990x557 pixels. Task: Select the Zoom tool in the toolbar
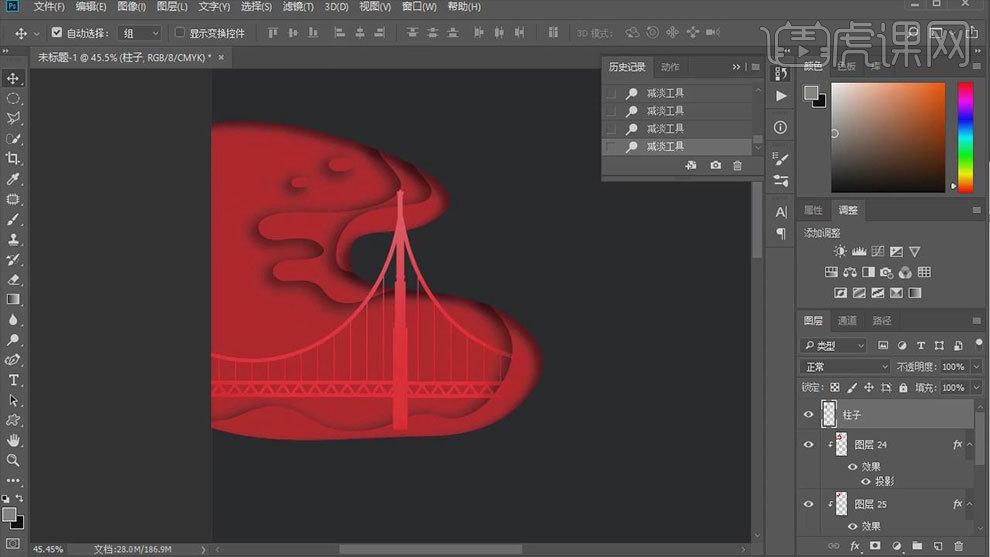point(13,460)
